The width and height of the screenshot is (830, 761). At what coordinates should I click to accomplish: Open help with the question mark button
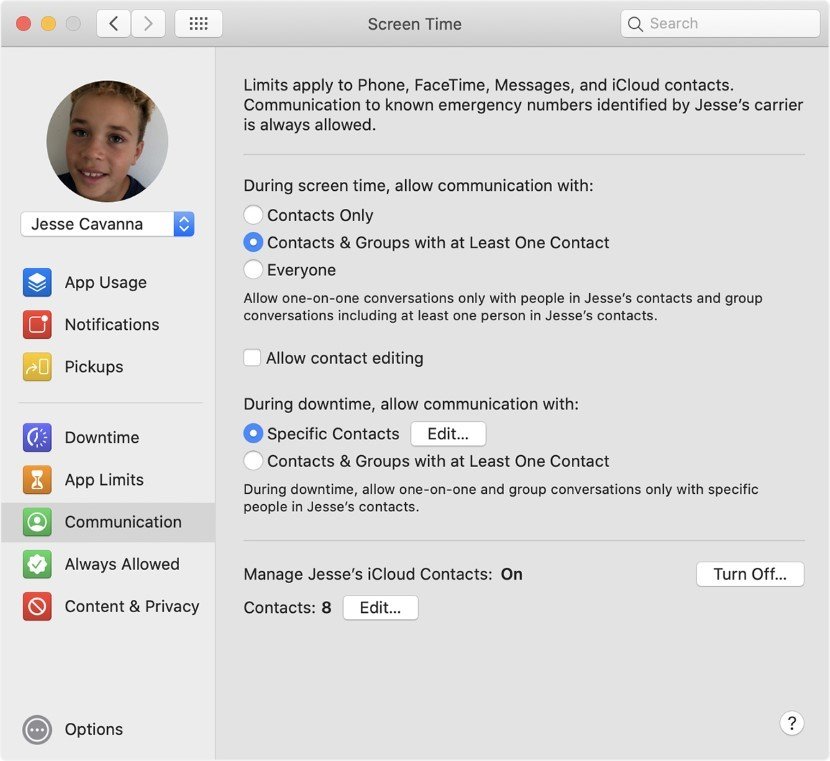pyautogui.click(x=791, y=723)
